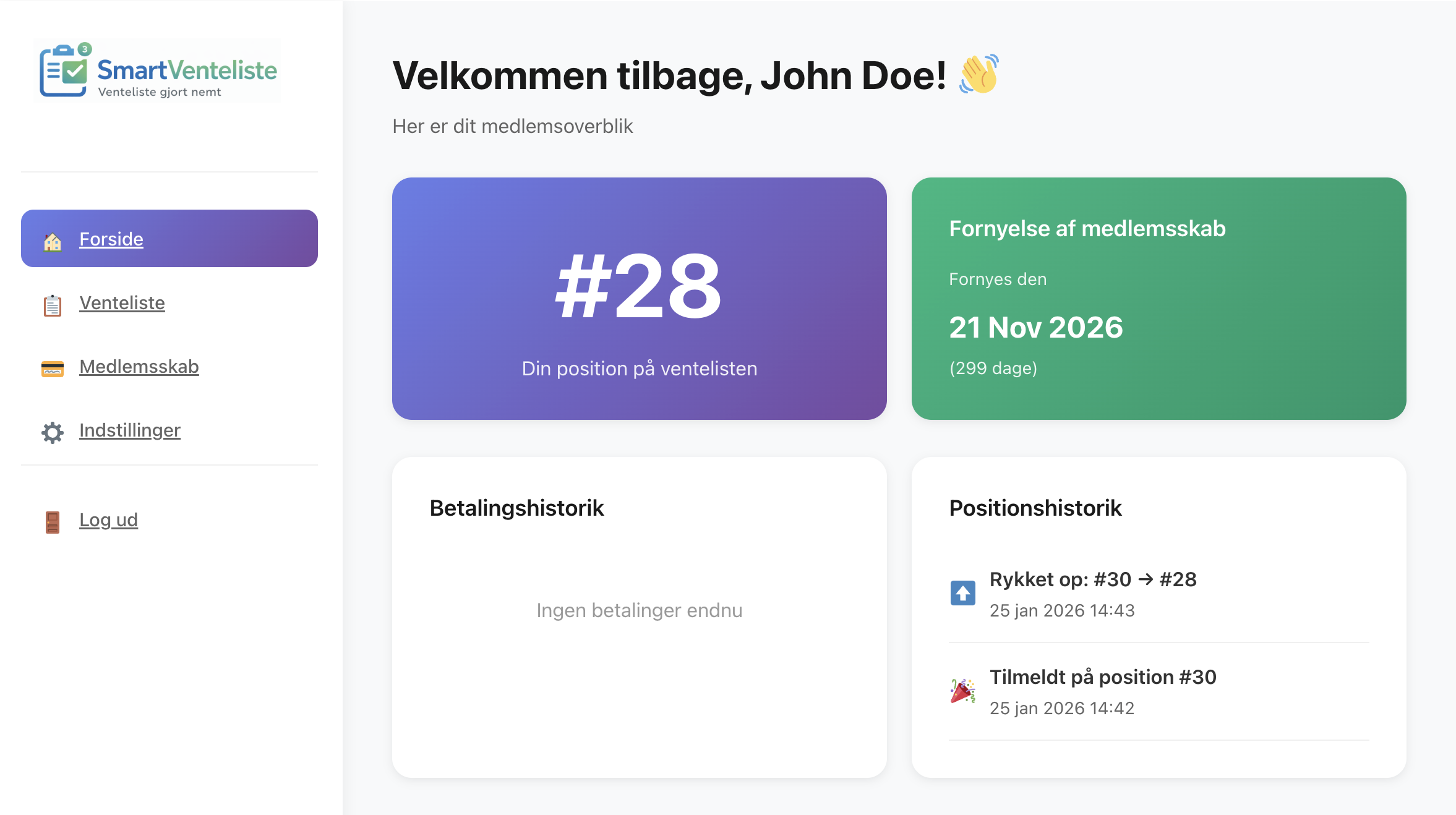Click the waving hand emoji in heading
Screen dimensions: 1456x815
pyautogui.click(x=979, y=74)
